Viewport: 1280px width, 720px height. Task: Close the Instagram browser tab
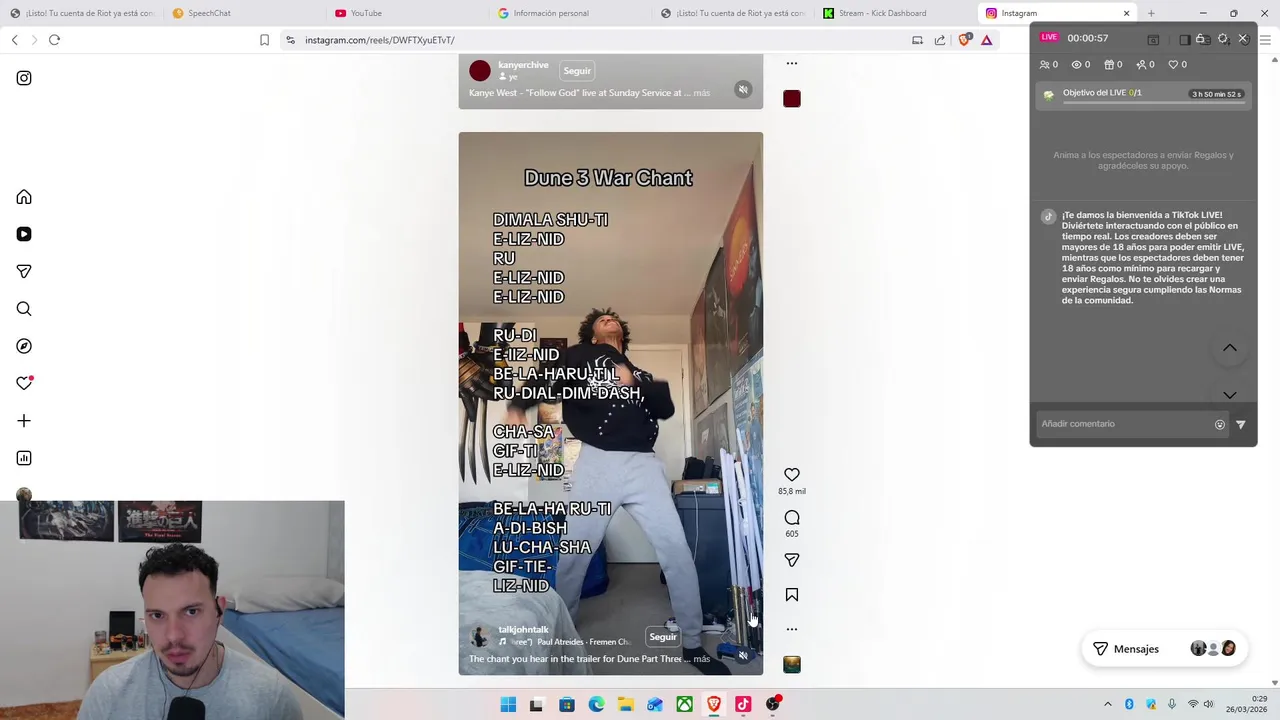1126,13
